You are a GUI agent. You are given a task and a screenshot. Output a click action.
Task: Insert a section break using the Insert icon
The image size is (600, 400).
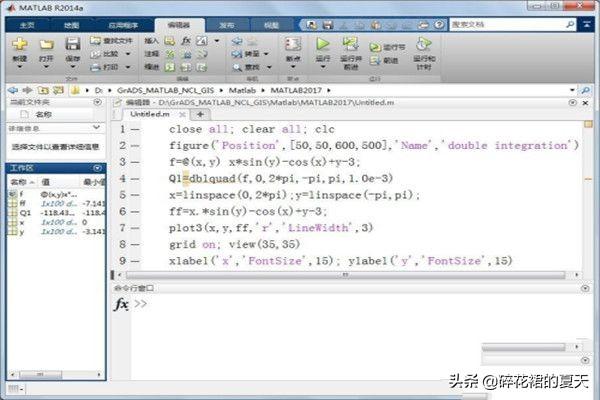tap(170, 41)
